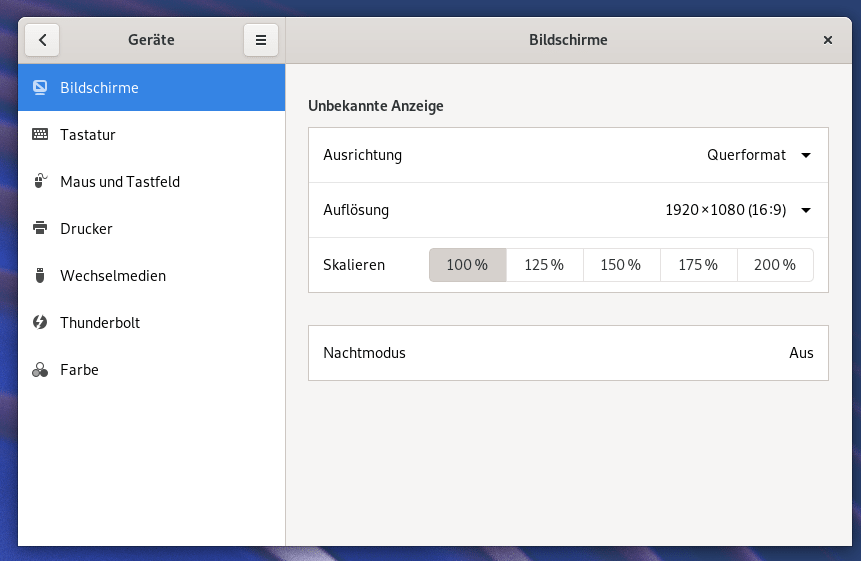Open the Farbe panel
861x561 pixels.
click(152, 369)
